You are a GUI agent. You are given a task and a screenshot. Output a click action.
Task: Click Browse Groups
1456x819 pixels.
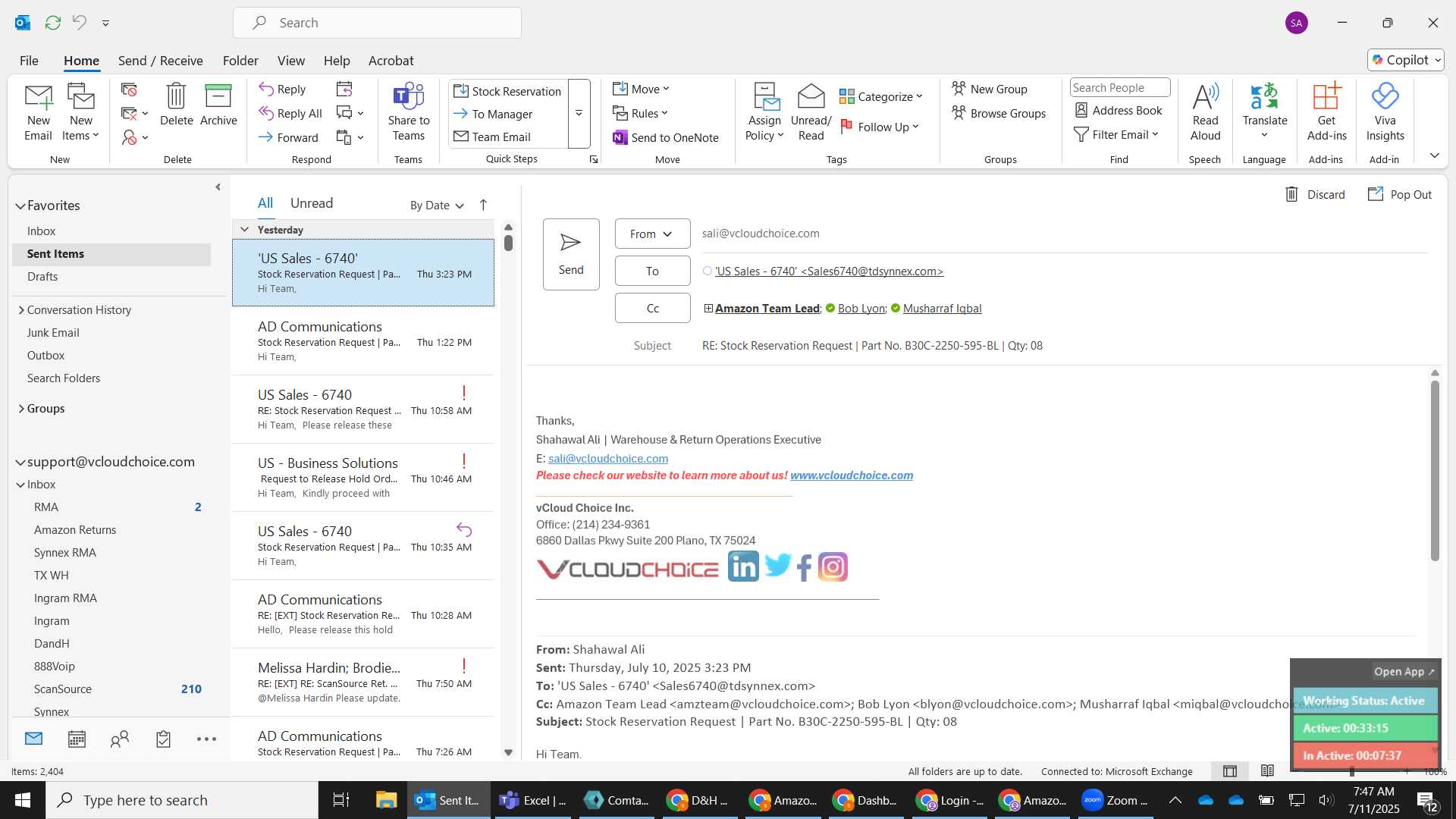point(999,113)
